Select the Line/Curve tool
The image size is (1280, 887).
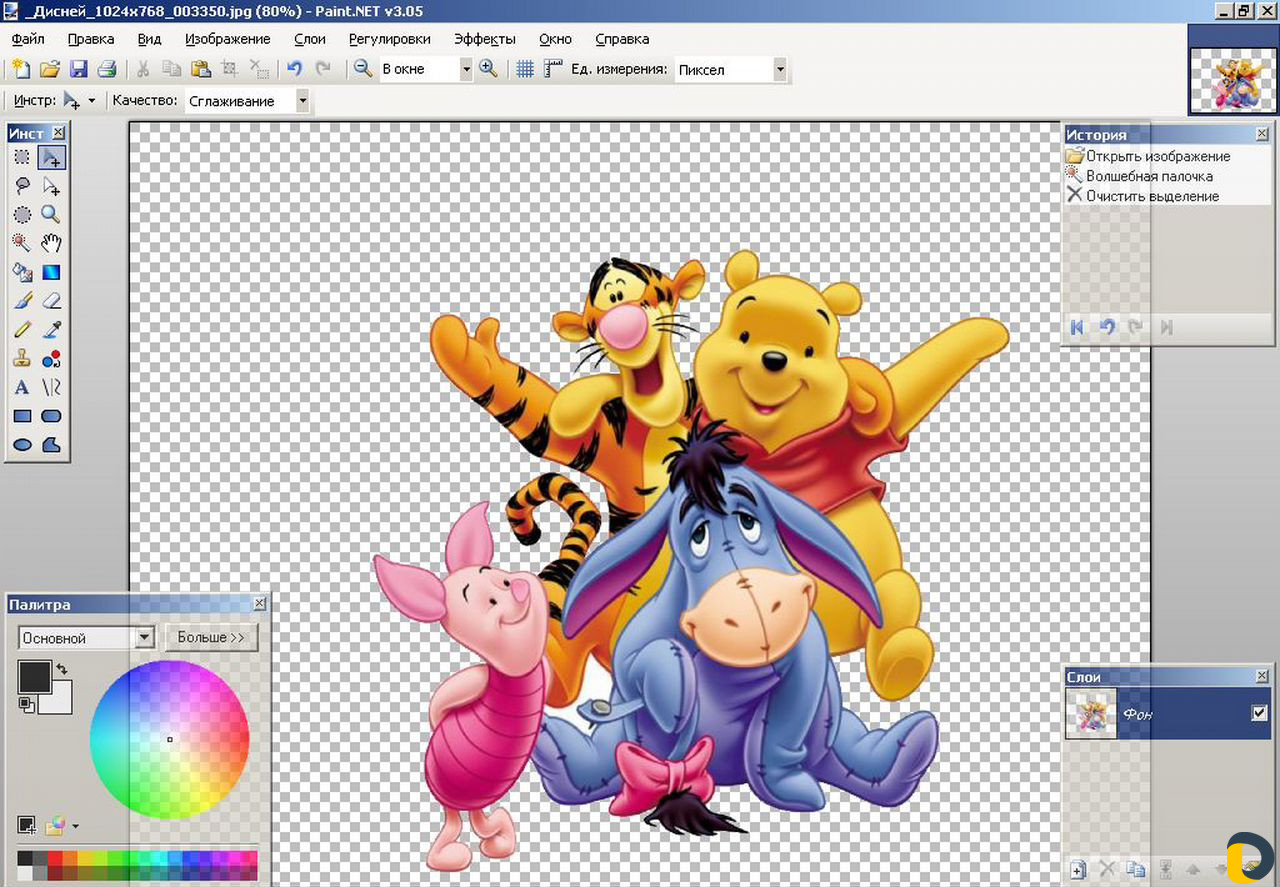tap(51, 387)
